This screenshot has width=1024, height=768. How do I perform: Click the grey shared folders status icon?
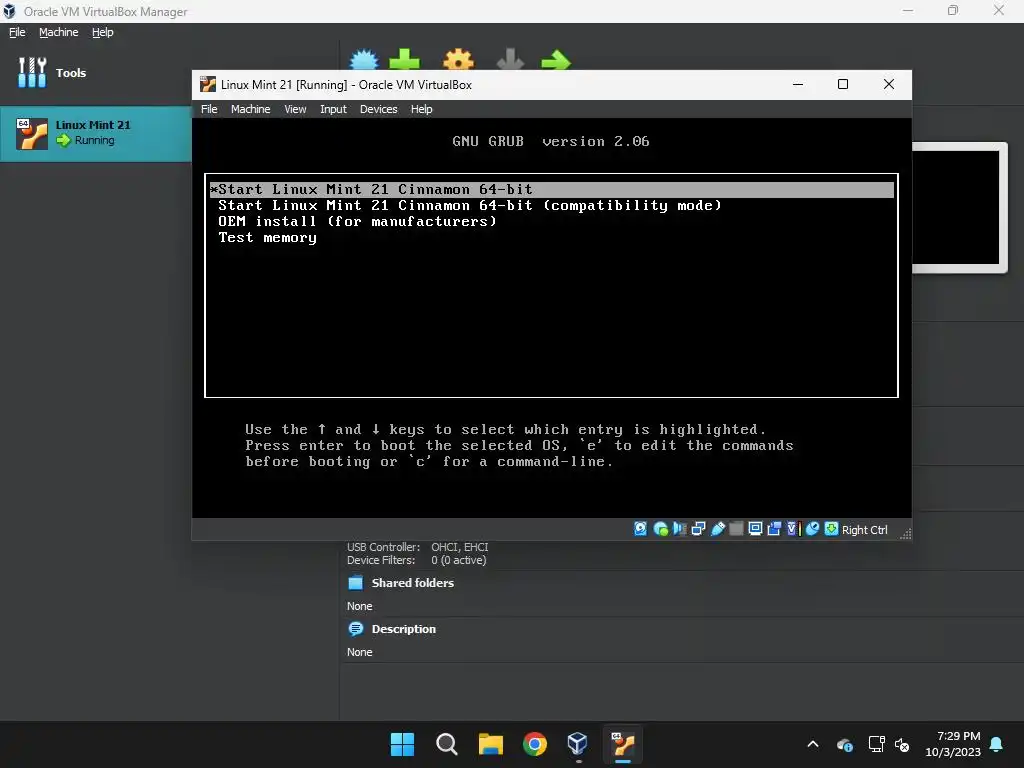pos(736,529)
